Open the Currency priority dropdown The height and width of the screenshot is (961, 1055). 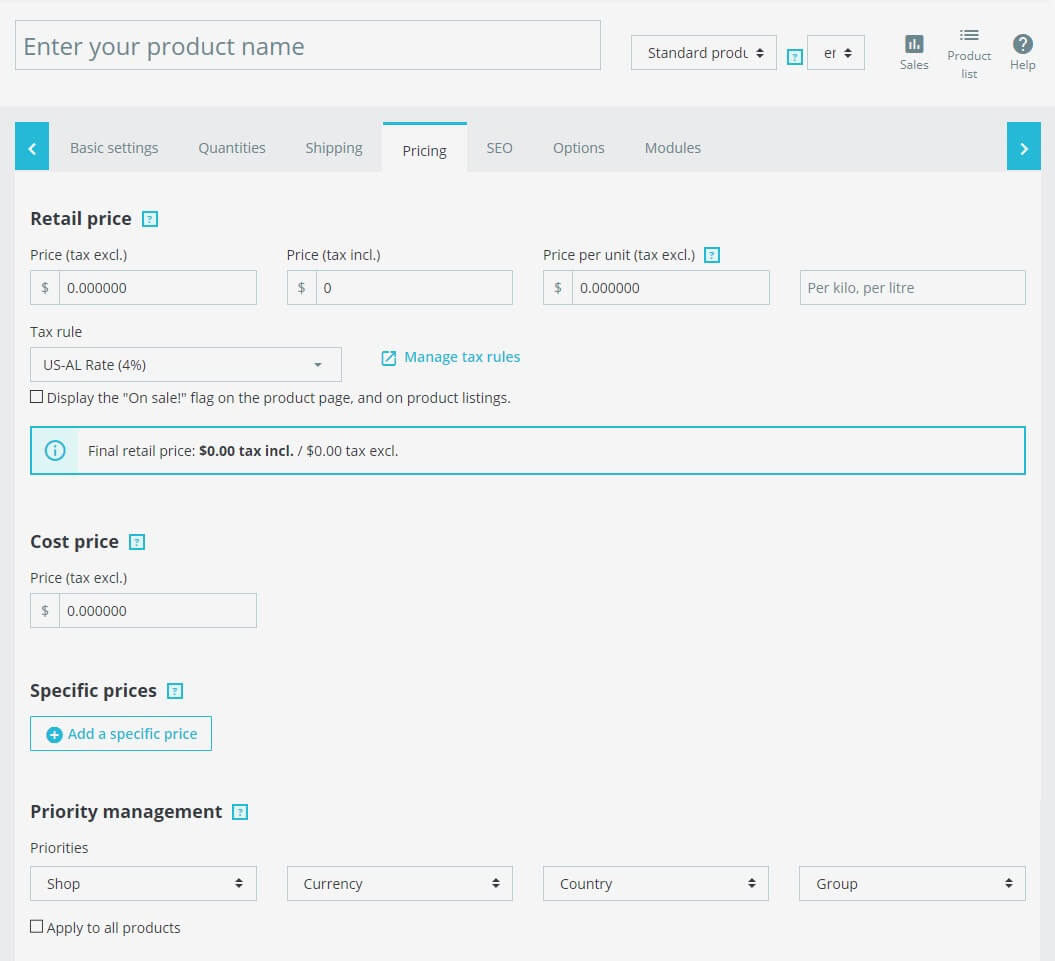(x=399, y=883)
